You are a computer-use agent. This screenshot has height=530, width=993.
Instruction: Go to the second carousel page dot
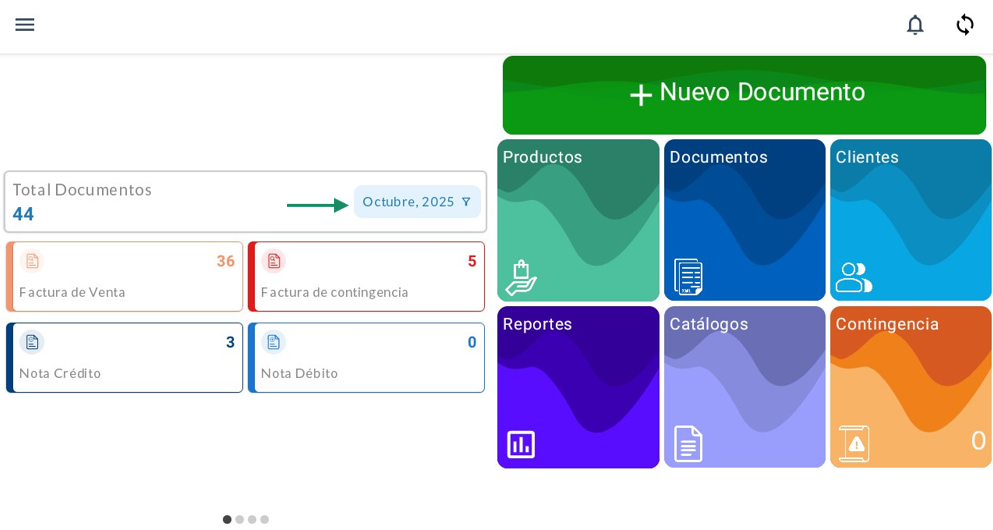pos(240,519)
